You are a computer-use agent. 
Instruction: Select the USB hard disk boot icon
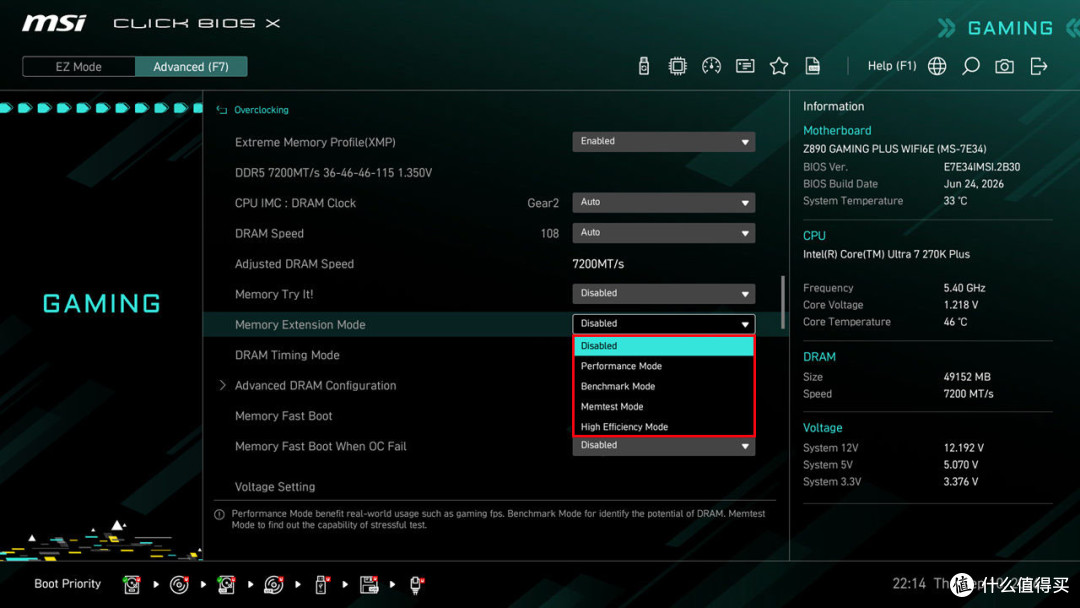coord(226,585)
